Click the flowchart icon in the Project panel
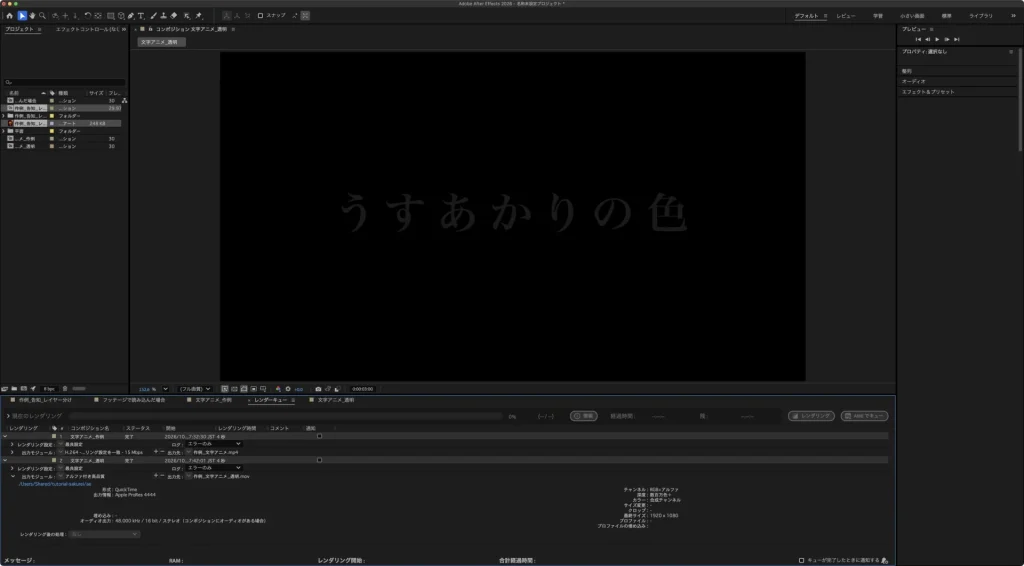Viewport: 1024px width, 566px height. [x=124, y=101]
